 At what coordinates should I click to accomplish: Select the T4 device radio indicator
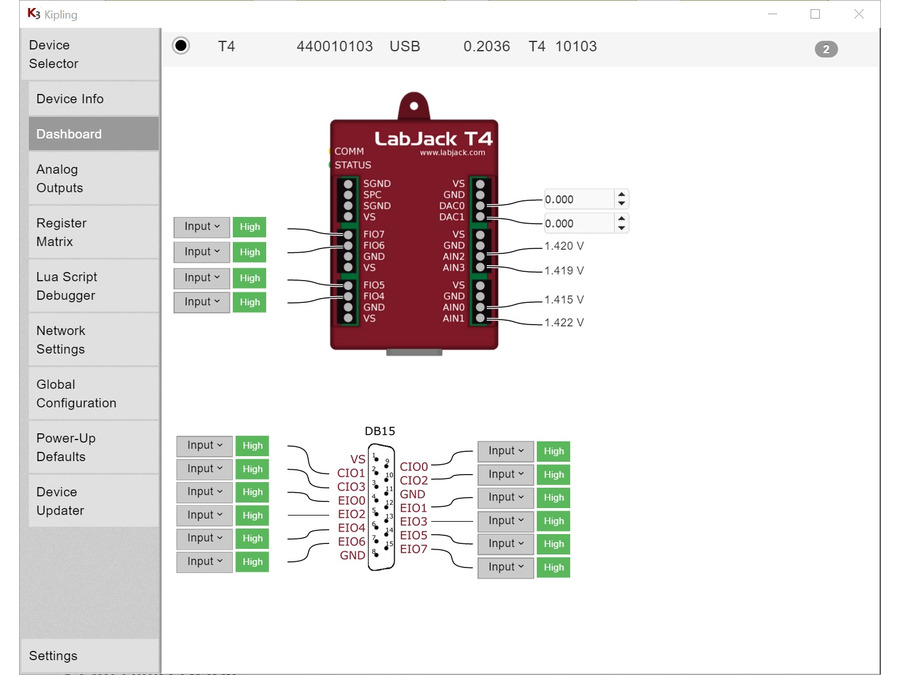click(180, 45)
